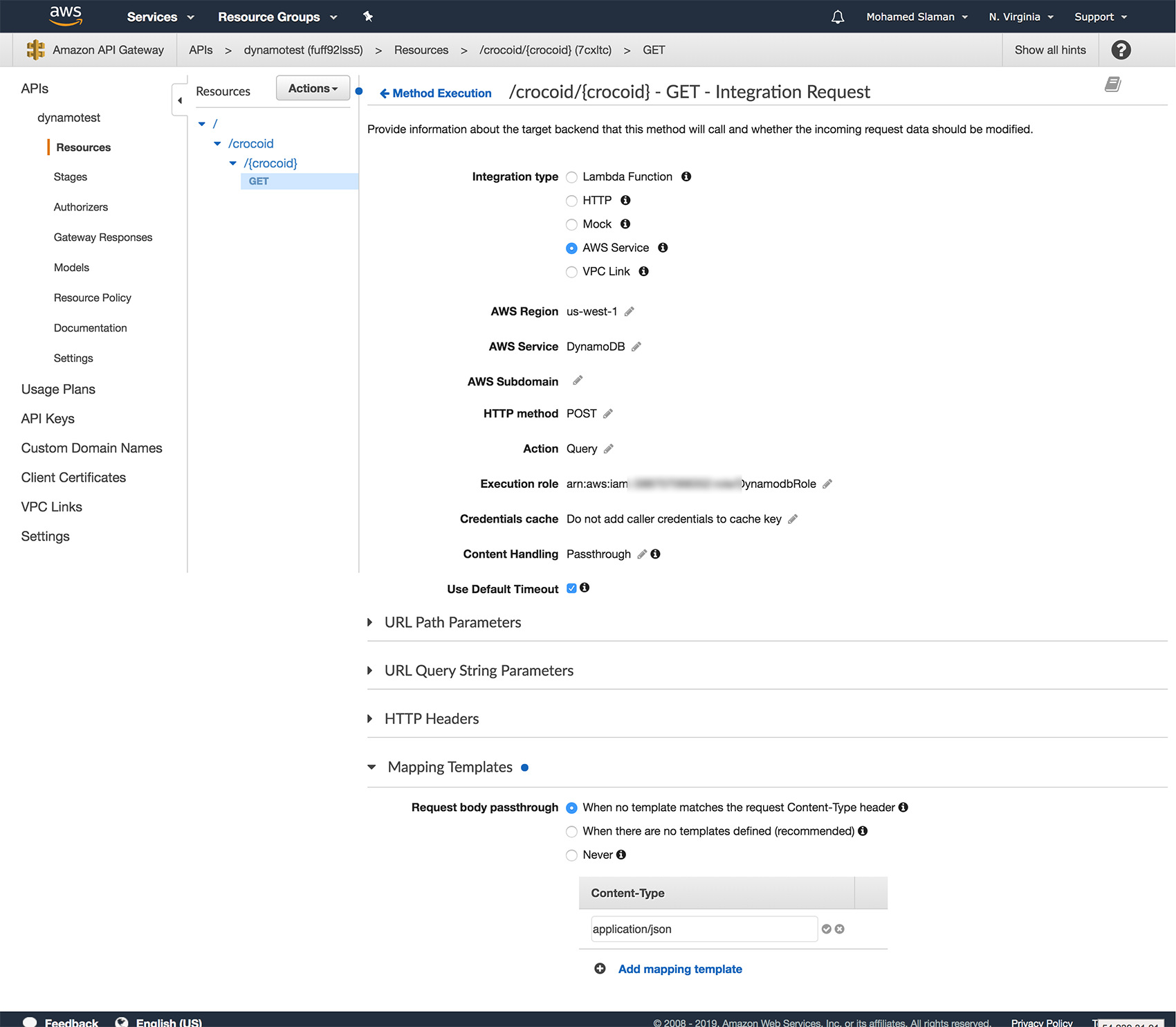Show info icon next to VPC Link
Image resolution: width=1176 pixels, height=1027 pixels.
tap(643, 271)
